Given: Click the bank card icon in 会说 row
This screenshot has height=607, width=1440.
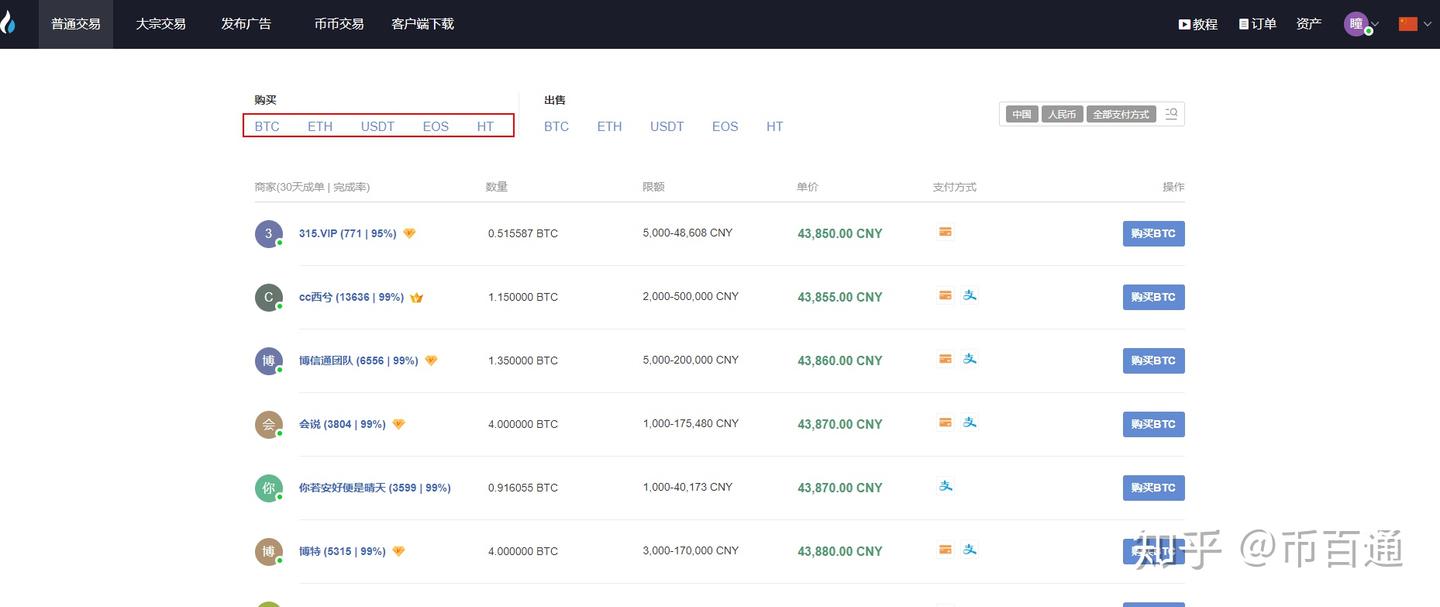Looking at the screenshot, I should (x=945, y=422).
